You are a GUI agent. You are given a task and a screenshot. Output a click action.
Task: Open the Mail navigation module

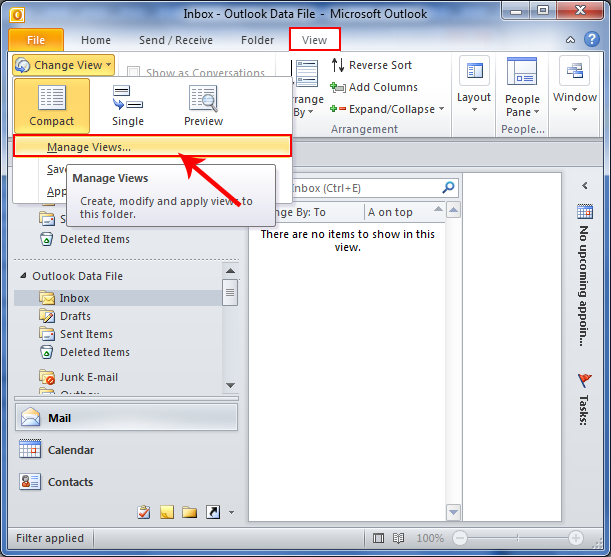126,417
